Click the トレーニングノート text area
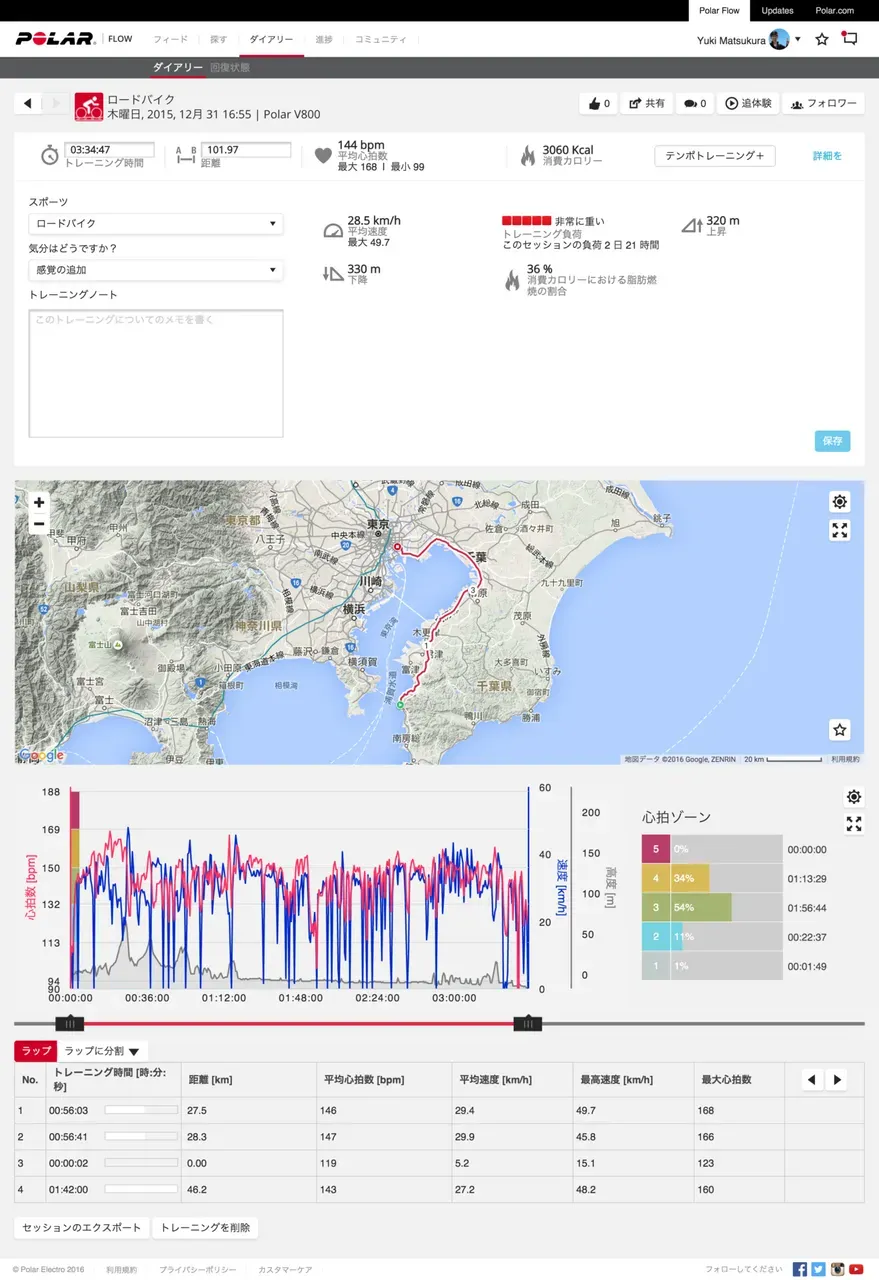This screenshot has height=1280, width=879. click(156, 373)
